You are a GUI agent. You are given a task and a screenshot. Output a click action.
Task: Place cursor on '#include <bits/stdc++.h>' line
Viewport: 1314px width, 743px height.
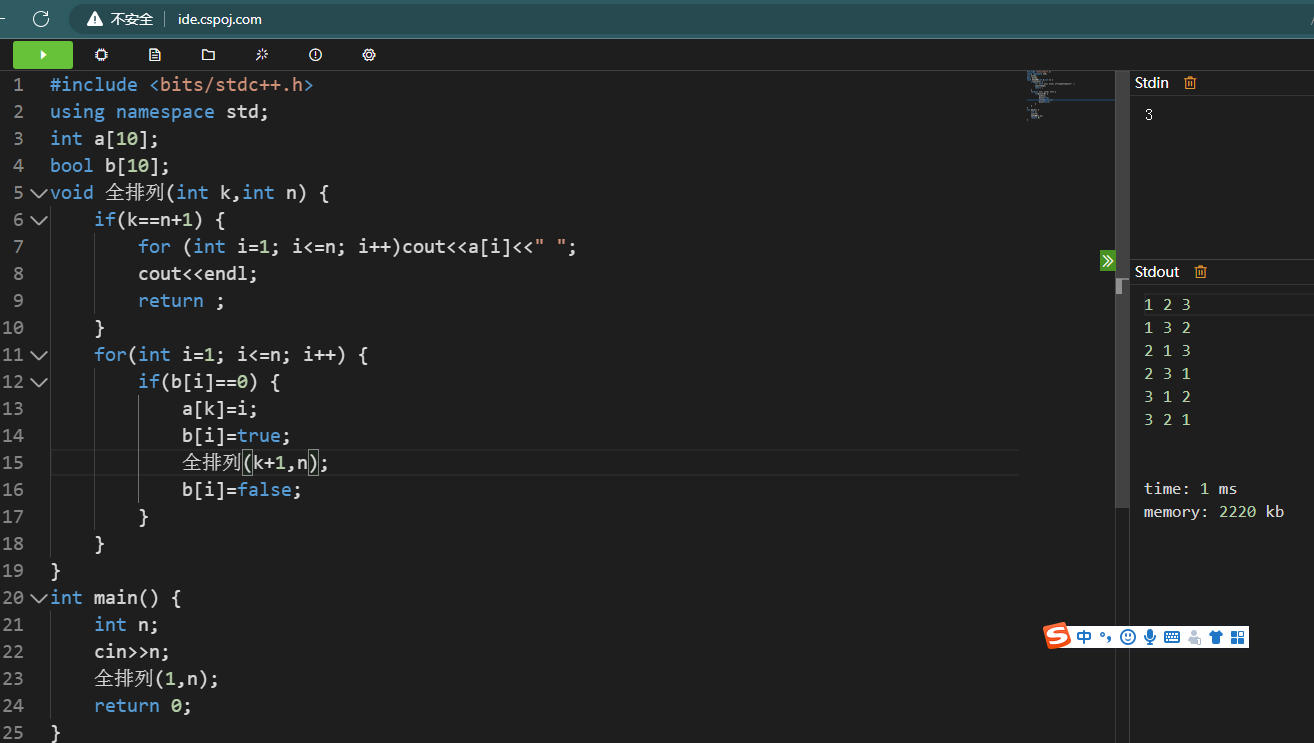(x=182, y=85)
